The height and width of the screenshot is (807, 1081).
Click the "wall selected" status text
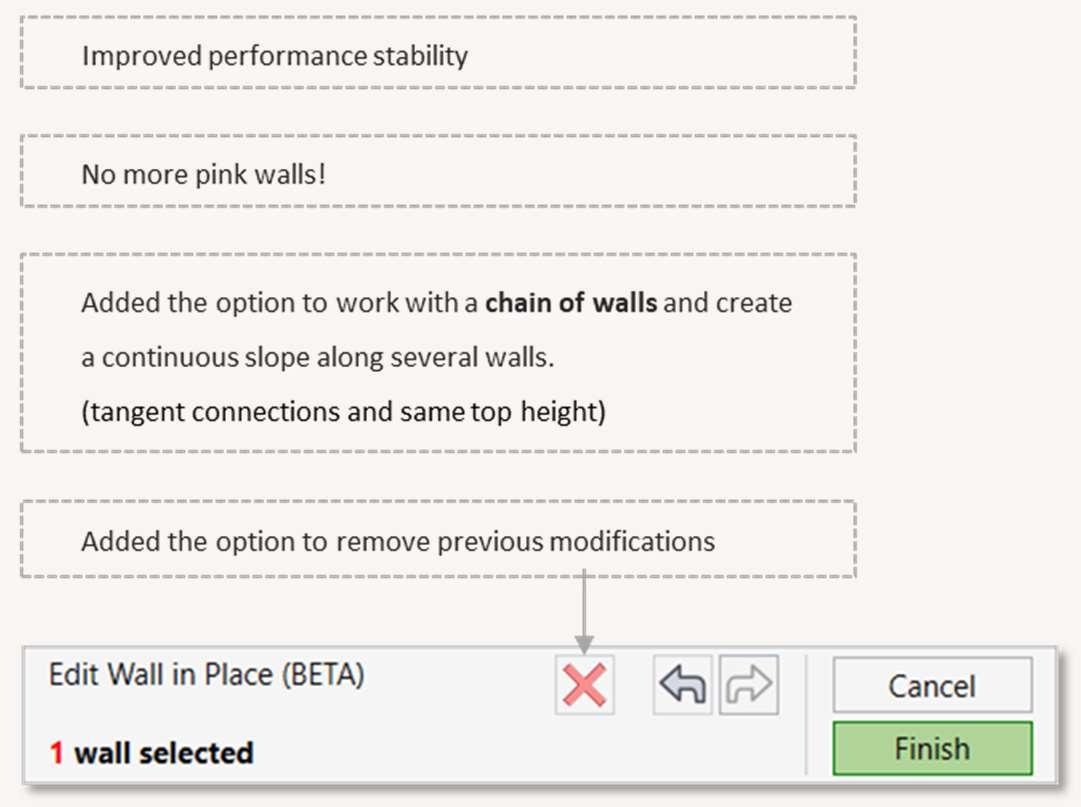pyautogui.click(x=164, y=752)
